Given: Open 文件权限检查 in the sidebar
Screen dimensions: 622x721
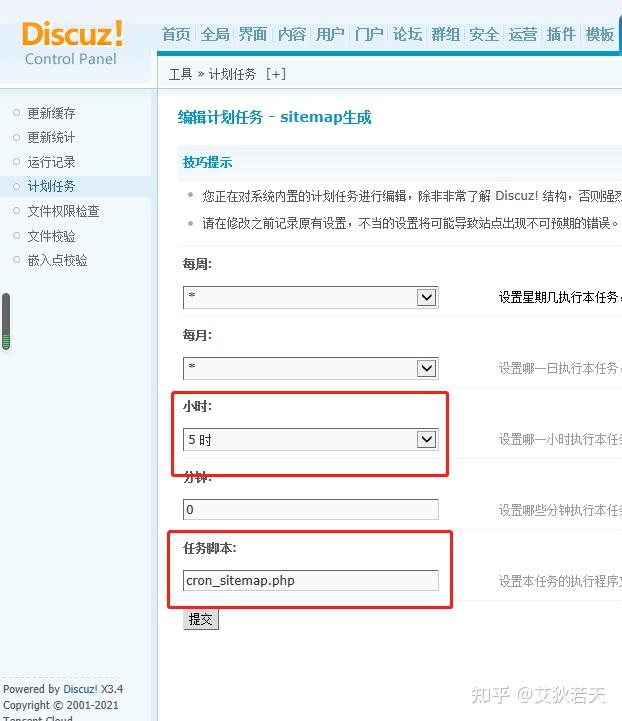Looking at the screenshot, I should (63, 211).
